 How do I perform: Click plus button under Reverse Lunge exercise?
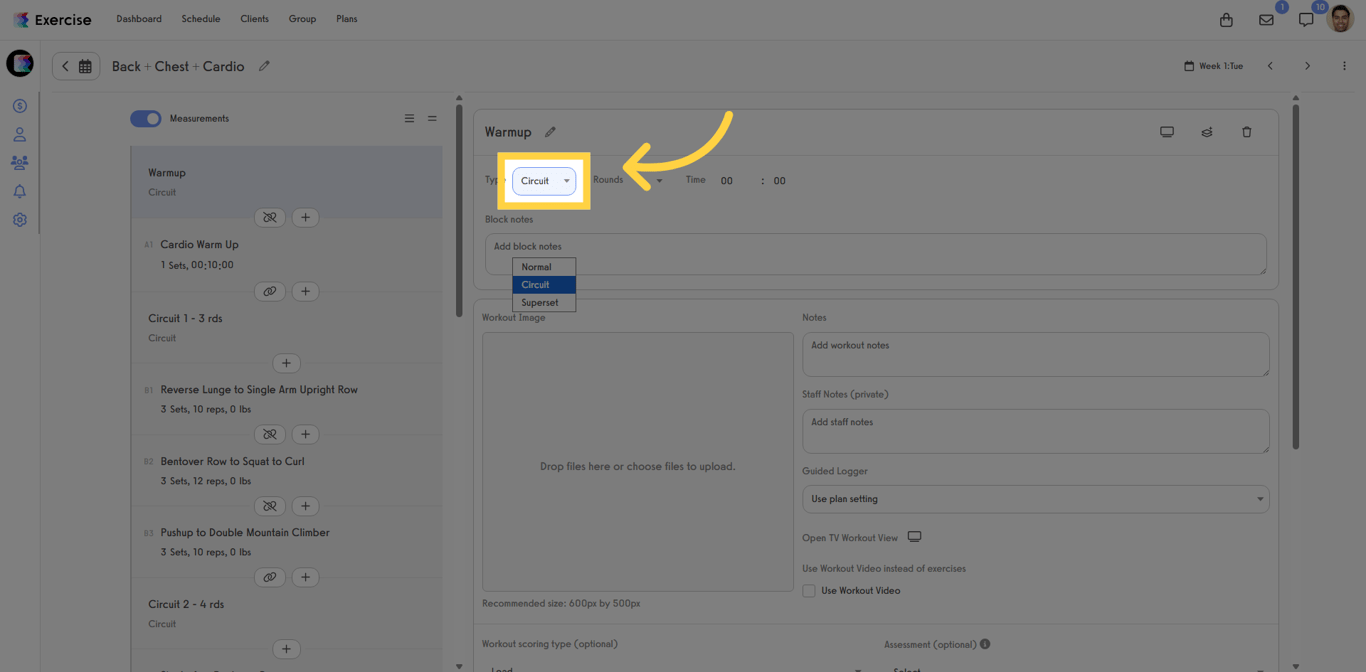click(x=305, y=434)
